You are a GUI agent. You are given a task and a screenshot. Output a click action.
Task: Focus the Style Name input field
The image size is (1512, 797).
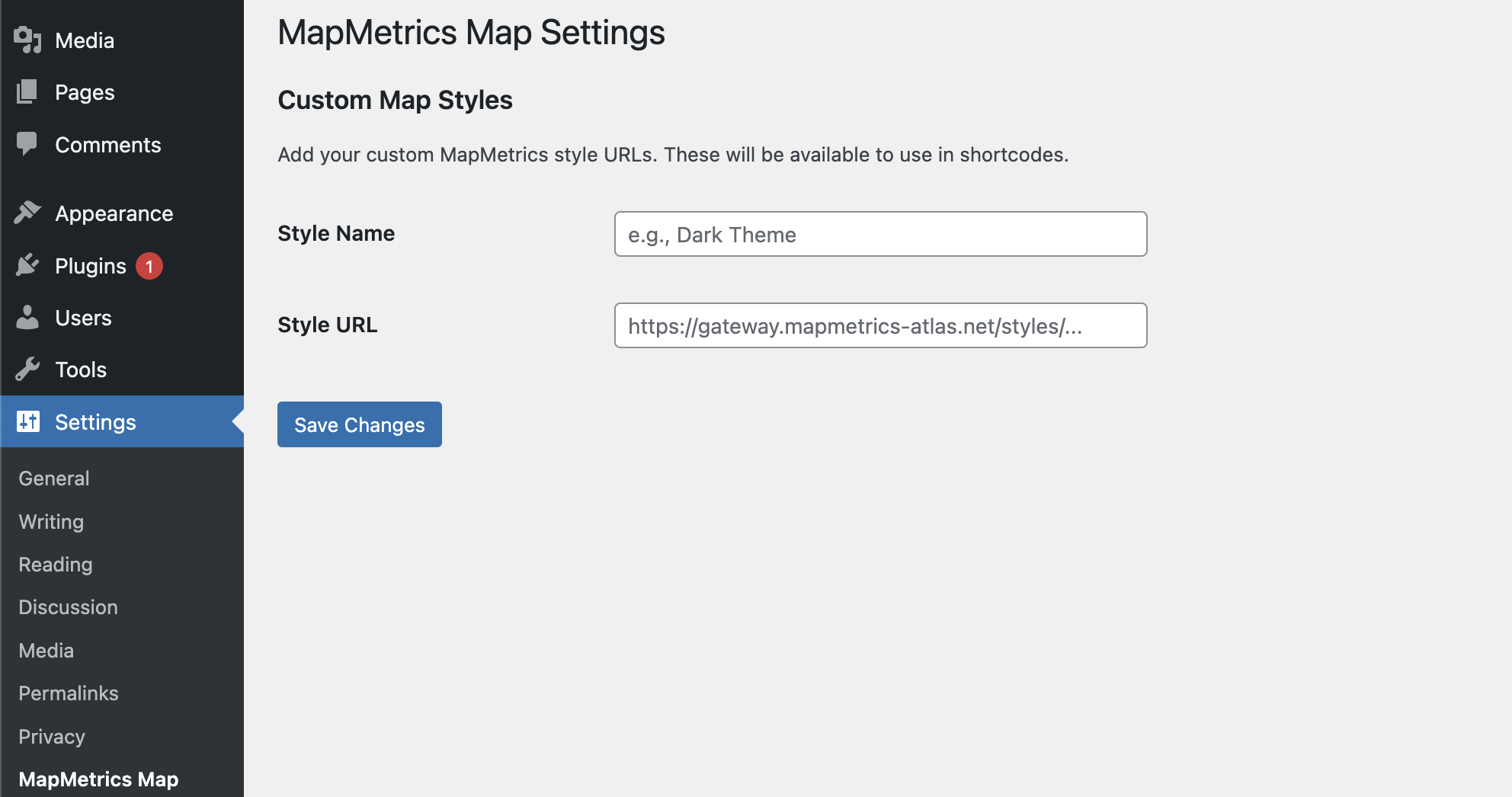pos(880,234)
